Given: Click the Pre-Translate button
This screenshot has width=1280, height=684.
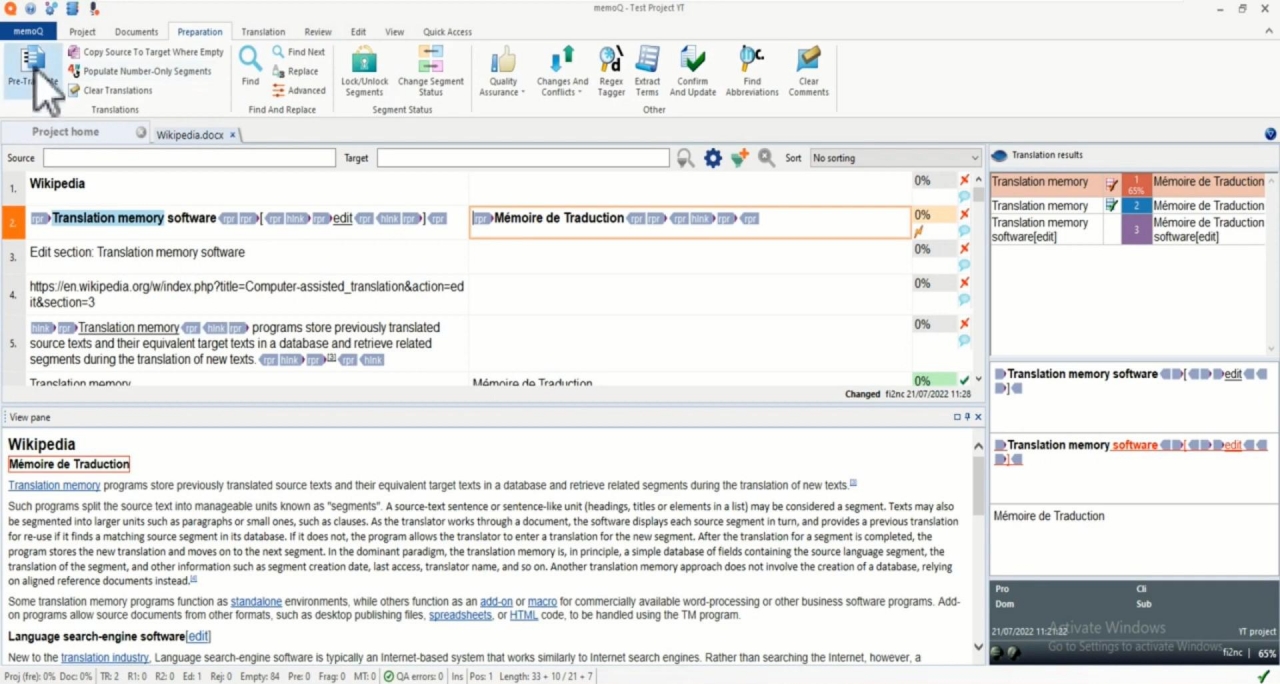Looking at the screenshot, I should click(x=32, y=68).
